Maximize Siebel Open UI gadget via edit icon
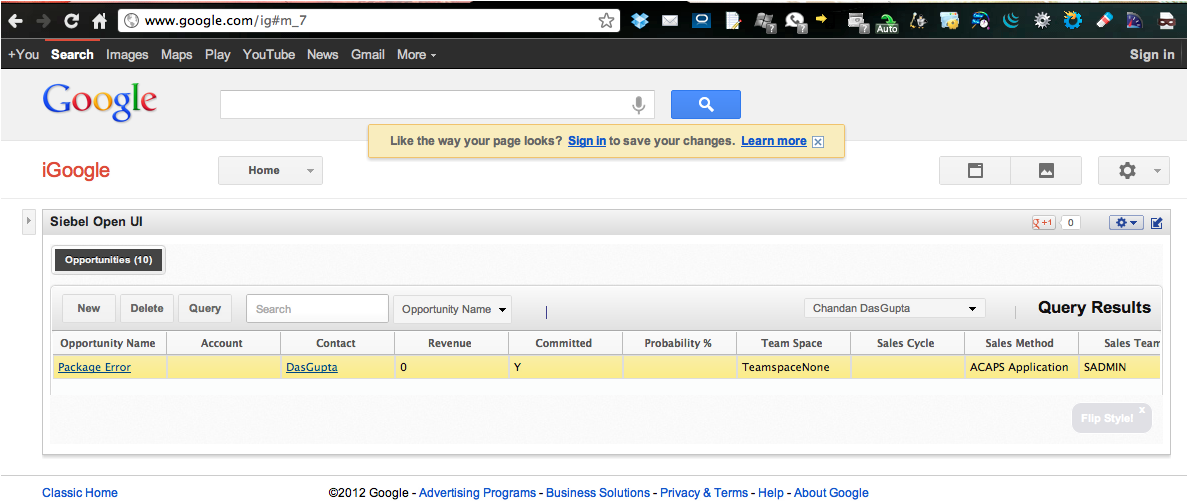This screenshot has height=503, width=1189. [x=1156, y=222]
